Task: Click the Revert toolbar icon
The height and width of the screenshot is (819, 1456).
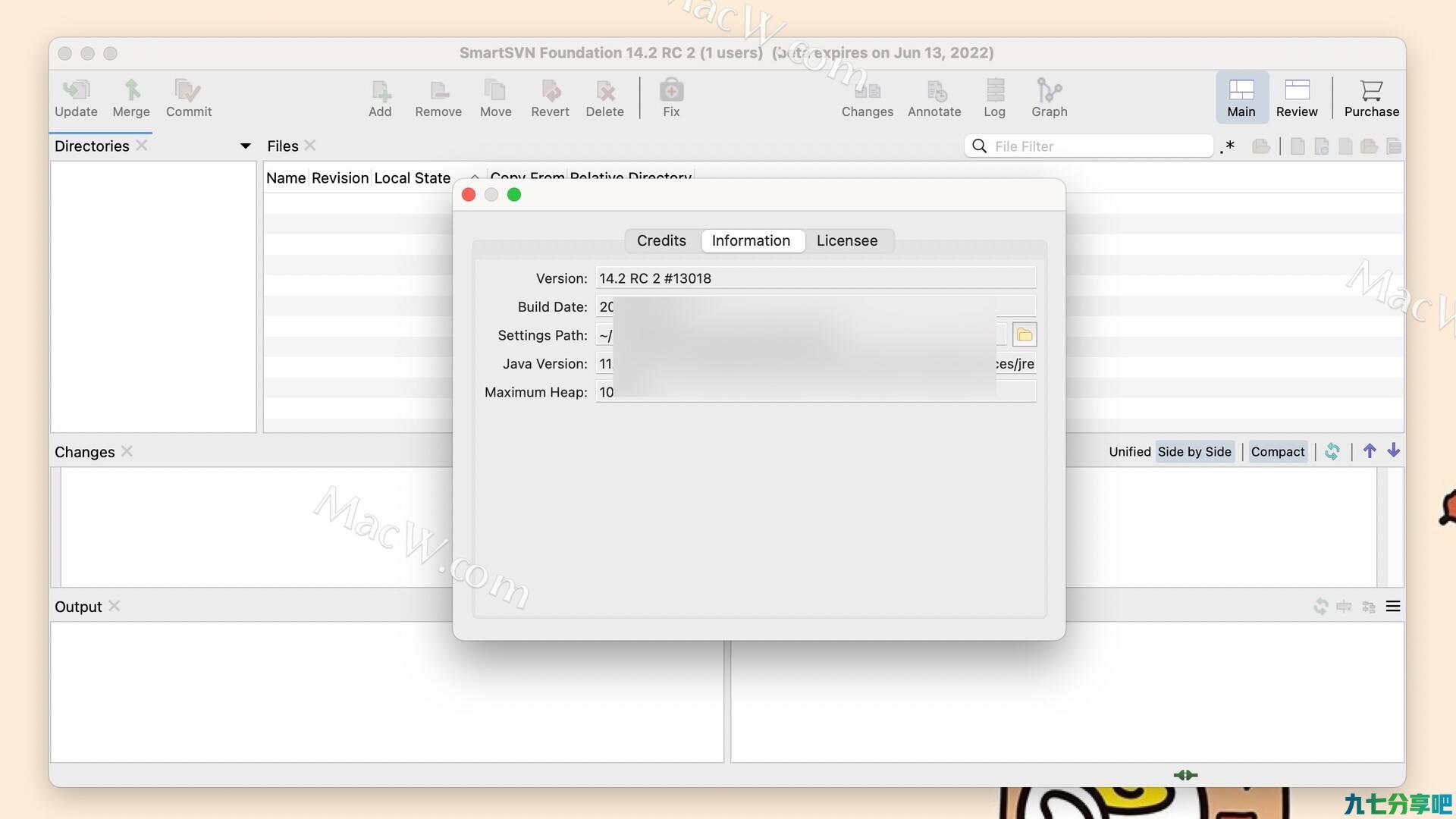Action: click(x=550, y=99)
